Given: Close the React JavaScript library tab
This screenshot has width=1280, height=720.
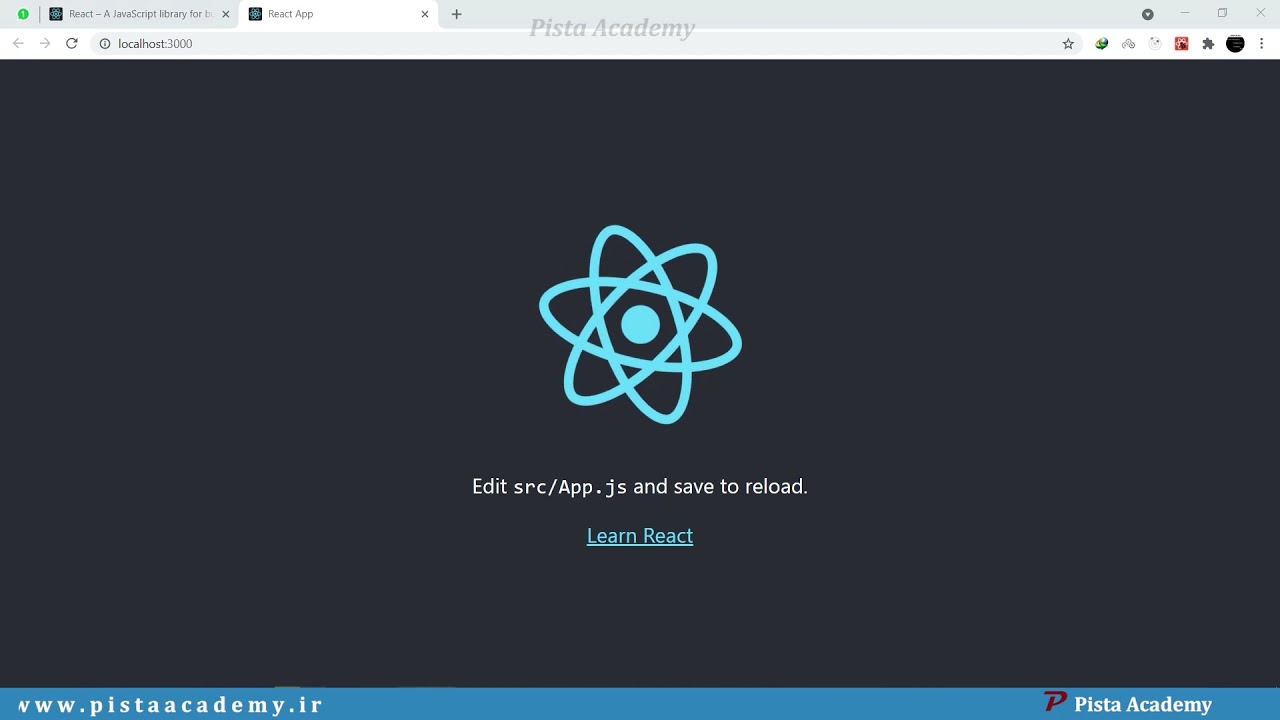Looking at the screenshot, I should click(x=225, y=14).
